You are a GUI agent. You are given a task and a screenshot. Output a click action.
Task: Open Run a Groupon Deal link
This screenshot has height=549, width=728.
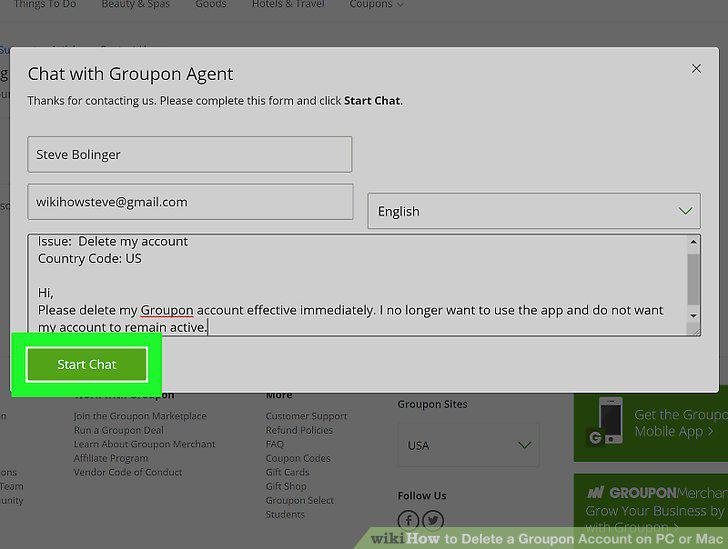click(x=118, y=430)
